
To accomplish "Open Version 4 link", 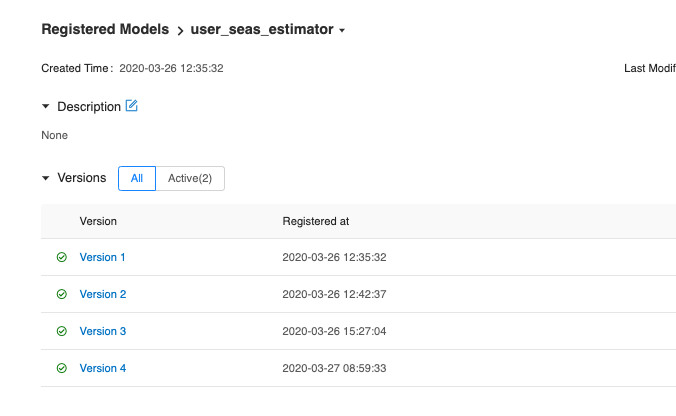I will [x=103, y=368].
